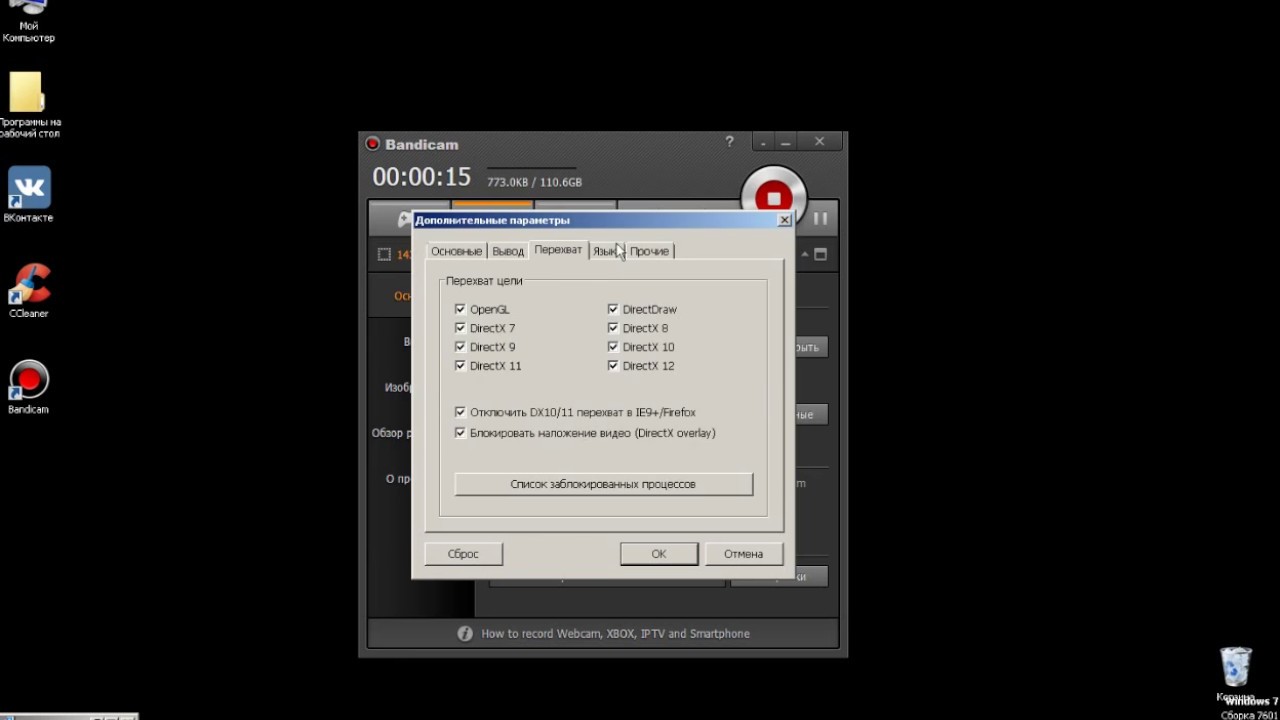Click the Bandicam recording size progress bar
The height and width of the screenshot is (720, 1280).
[531, 169]
